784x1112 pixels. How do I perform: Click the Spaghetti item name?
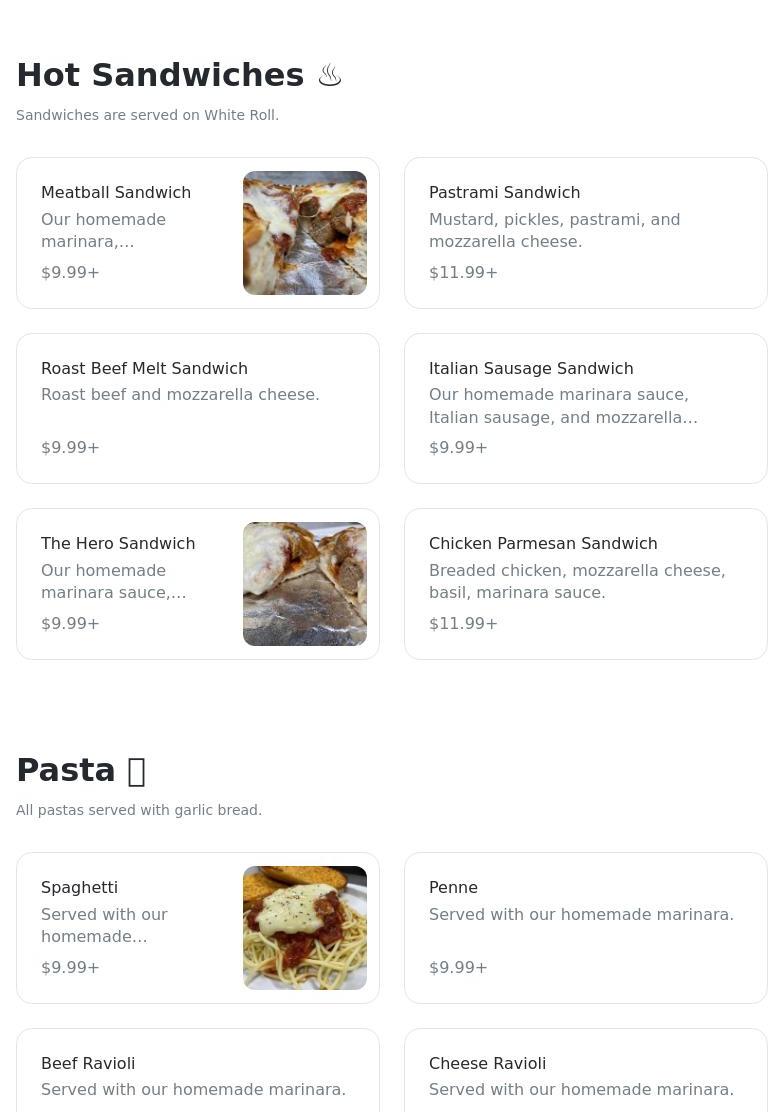80,888
